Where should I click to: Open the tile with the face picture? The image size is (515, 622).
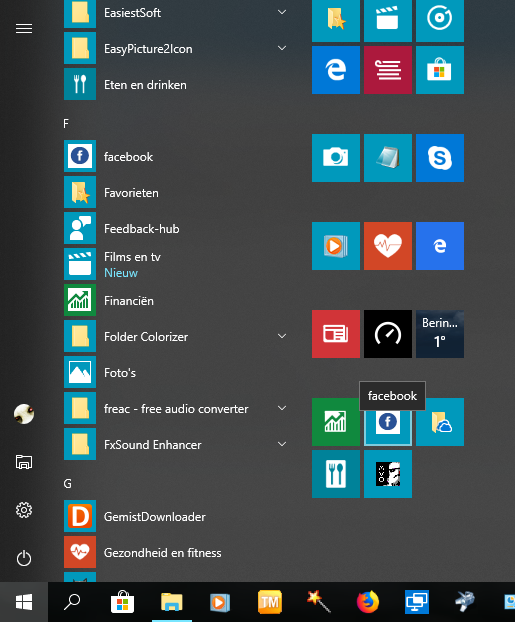coord(388,474)
